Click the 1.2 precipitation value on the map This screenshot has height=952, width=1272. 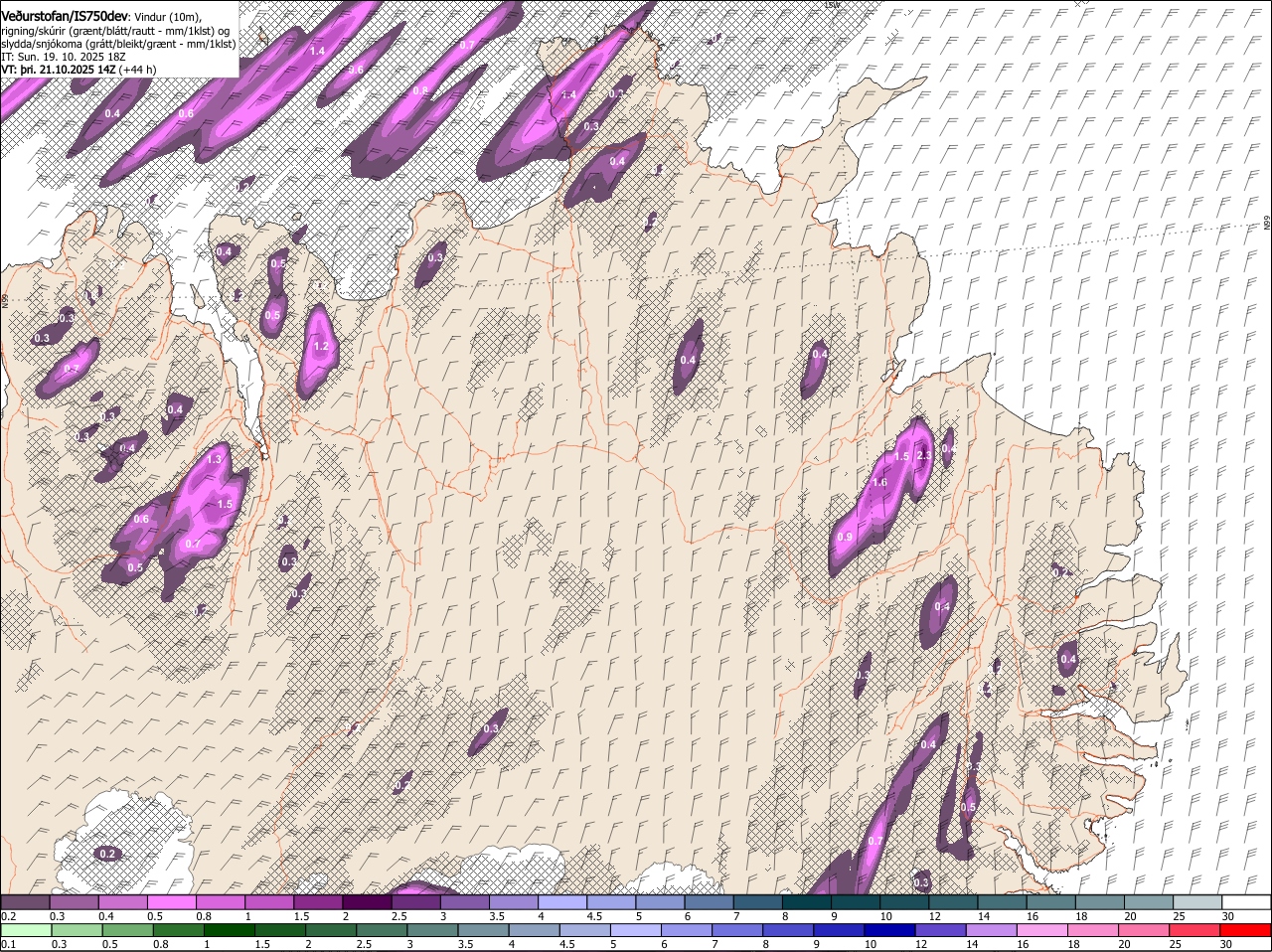321,347
